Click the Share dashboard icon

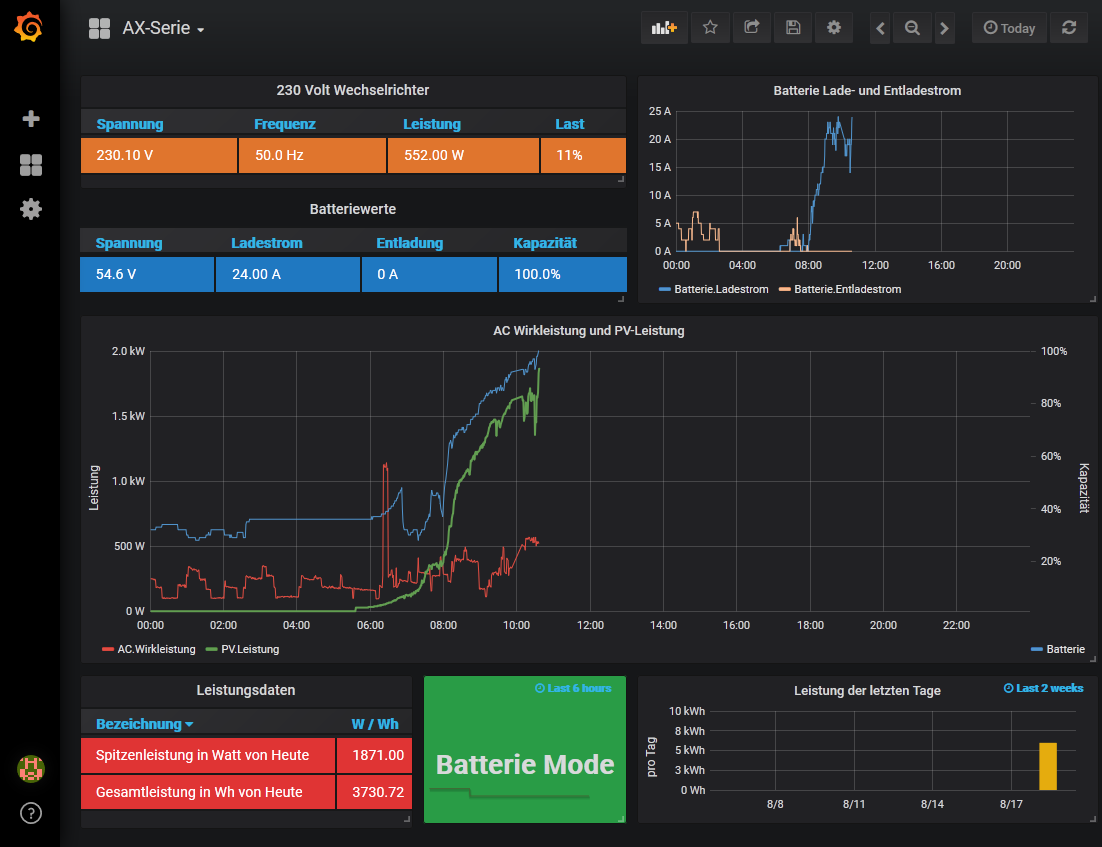coord(751,28)
